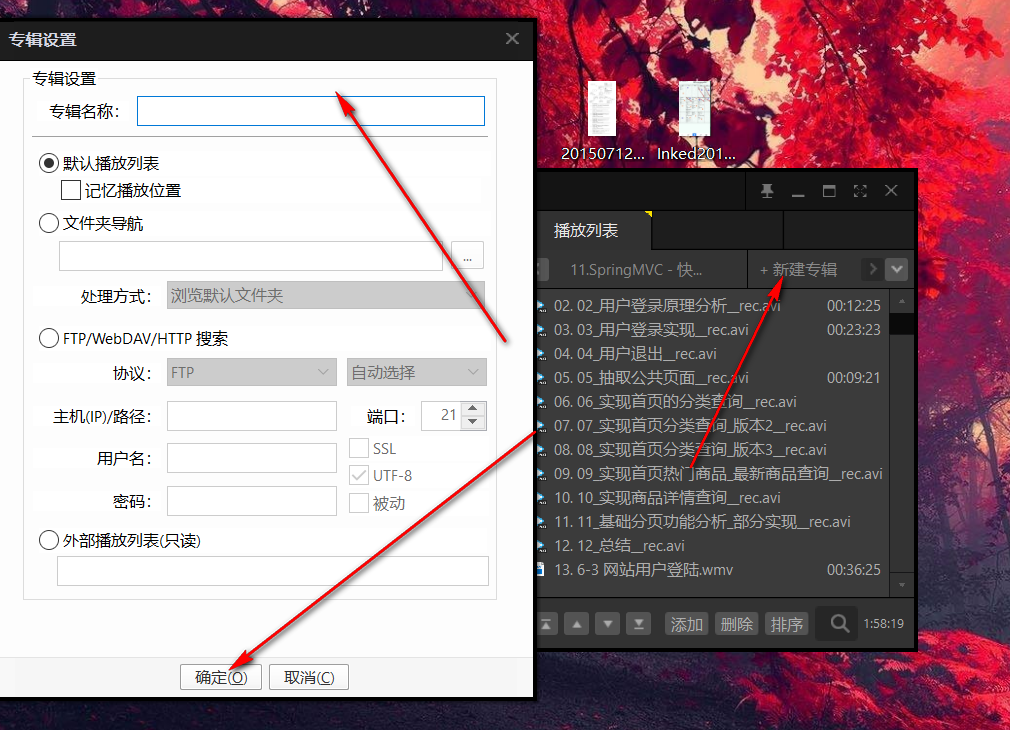Viewport: 1010px width, 730px height.
Task: Move selected playlist item down
Action: pyautogui.click(x=607, y=623)
